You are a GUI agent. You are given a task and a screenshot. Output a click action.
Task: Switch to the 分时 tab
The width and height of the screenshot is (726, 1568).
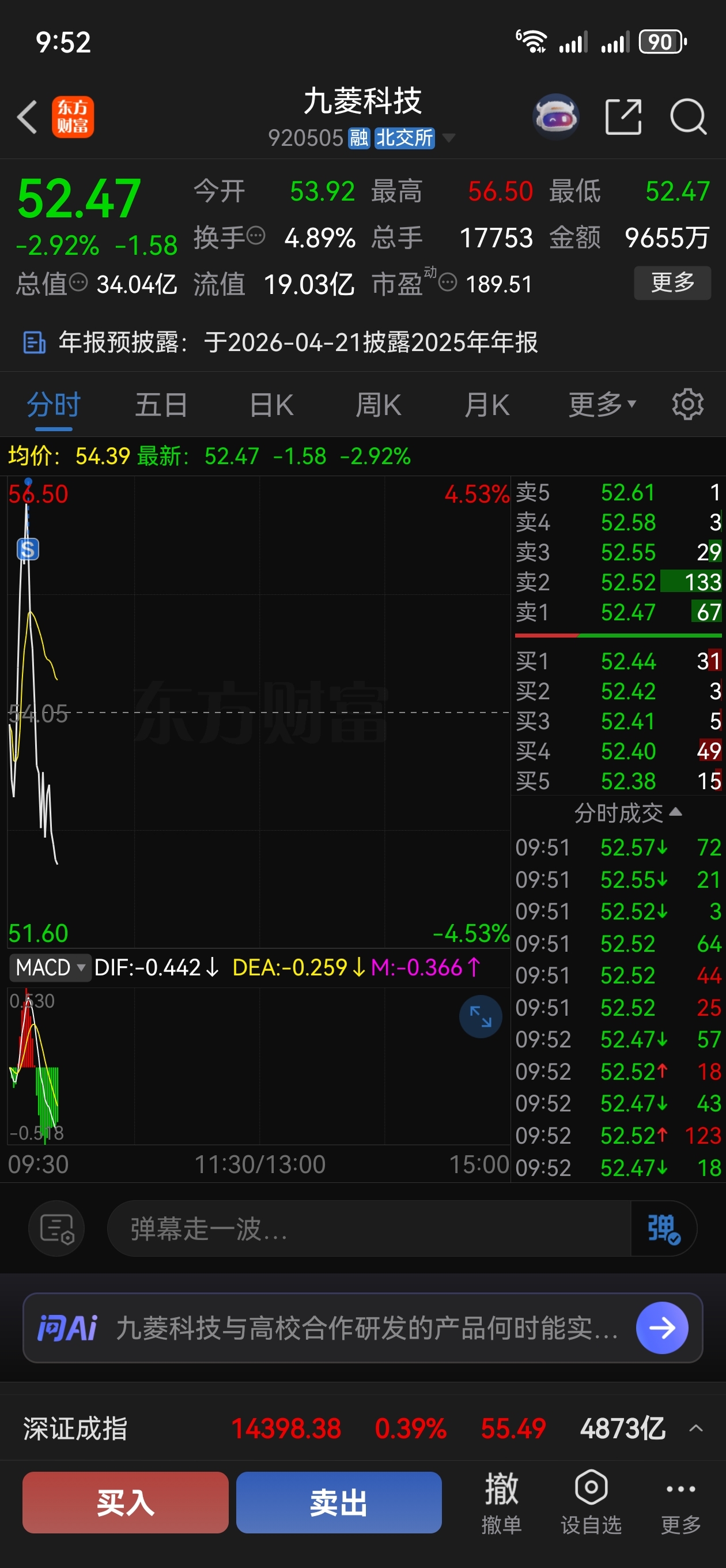pyautogui.click(x=54, y=404)
